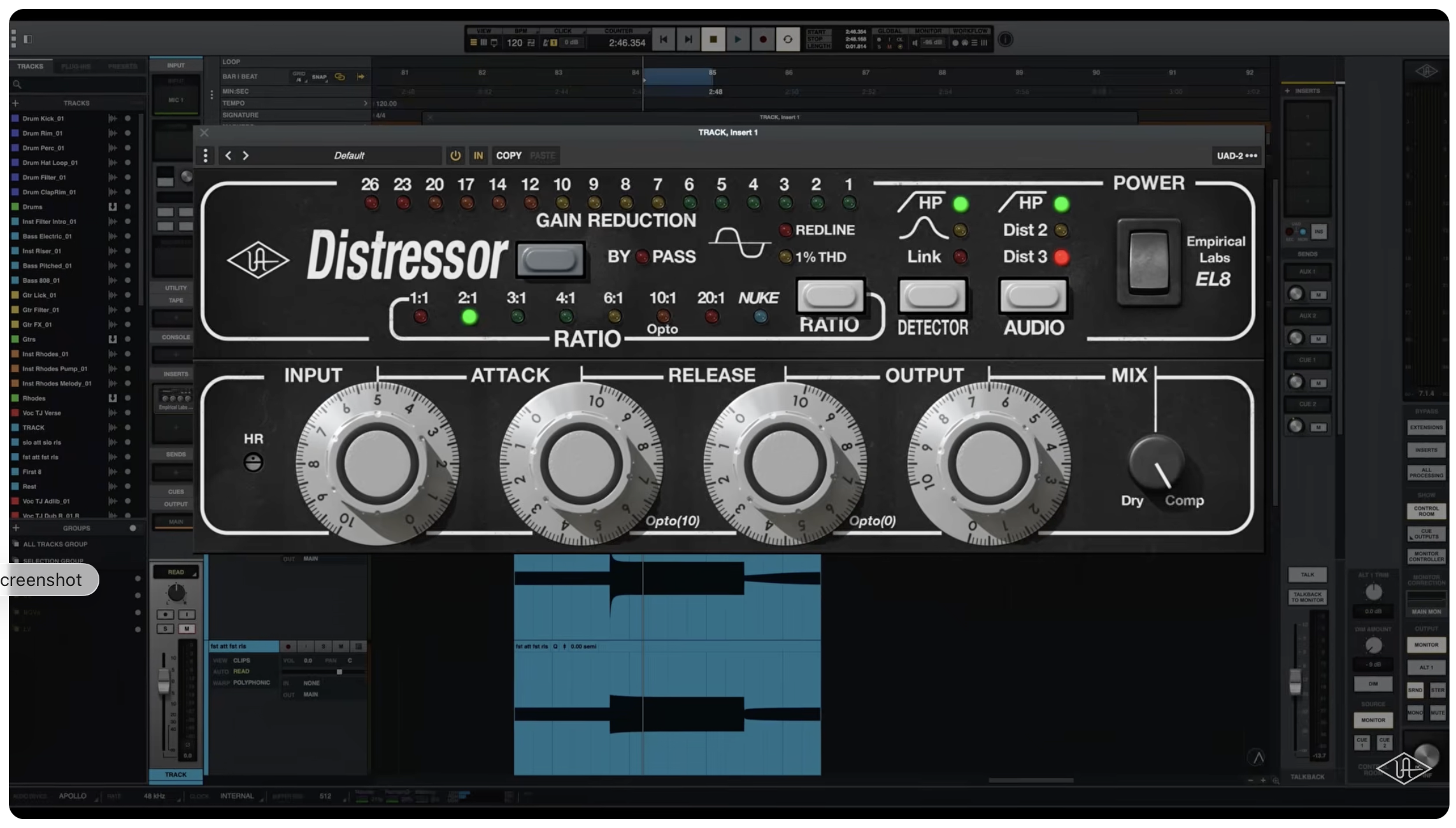The width and height of the screenshot is (1456, 828).
Task: Click the RELEASE knob on the Distressor
Action: pyautogui.click(x=785, y=463)
